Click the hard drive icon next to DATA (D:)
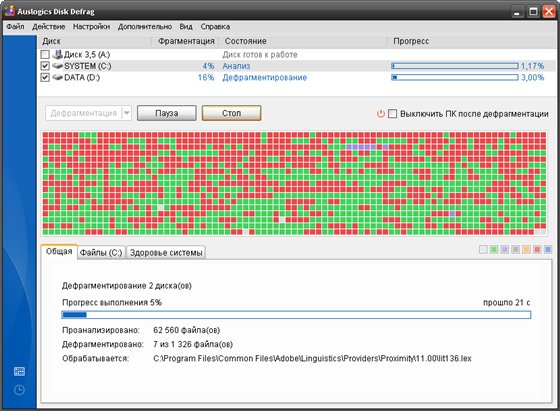The height and width of the screenshot is (411, 560). point(57,77)
